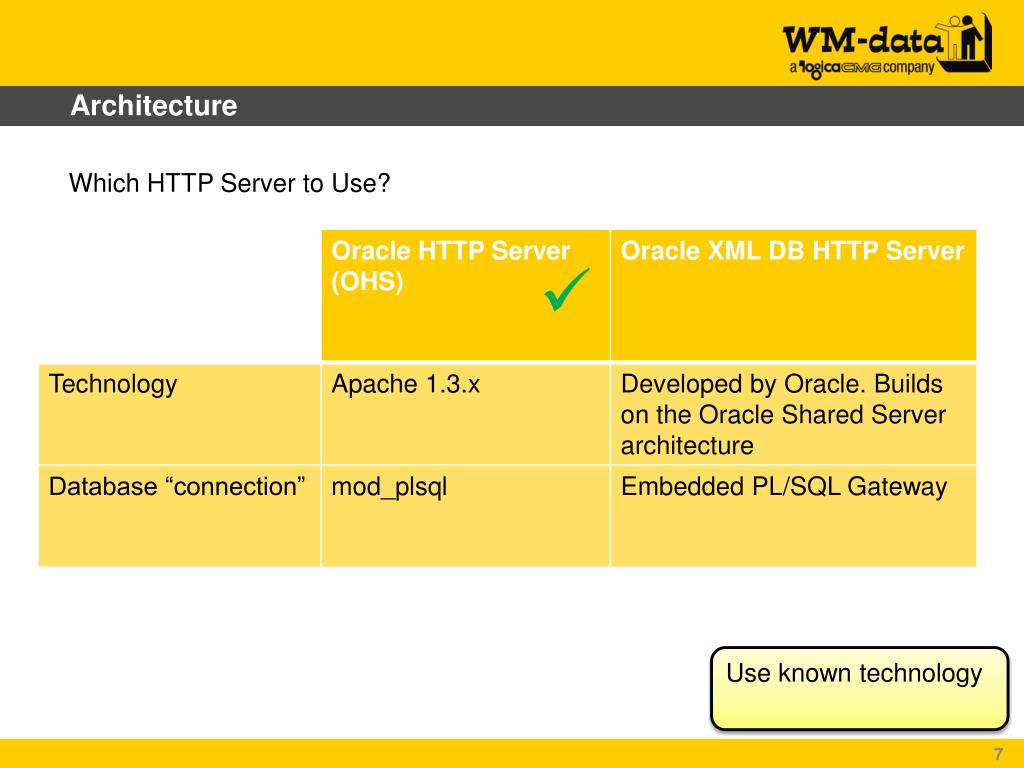Click the 'mod_plsql' table cell
Screen dimensions: 1024x768
pyautogui.click(x=466, y=516)
